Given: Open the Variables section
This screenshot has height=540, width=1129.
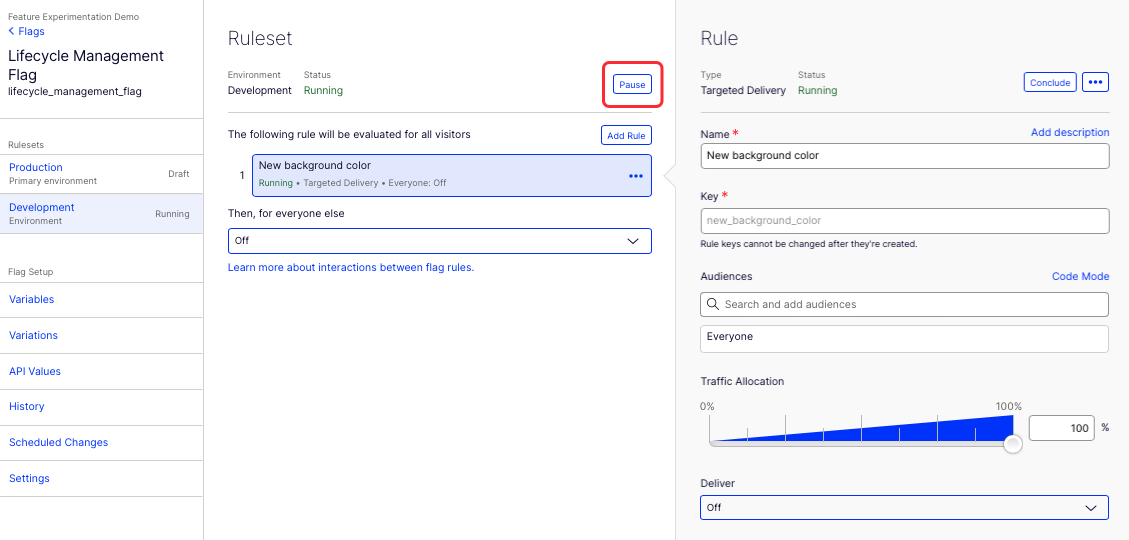Looking at the screenshot, I should click(101, 300).
